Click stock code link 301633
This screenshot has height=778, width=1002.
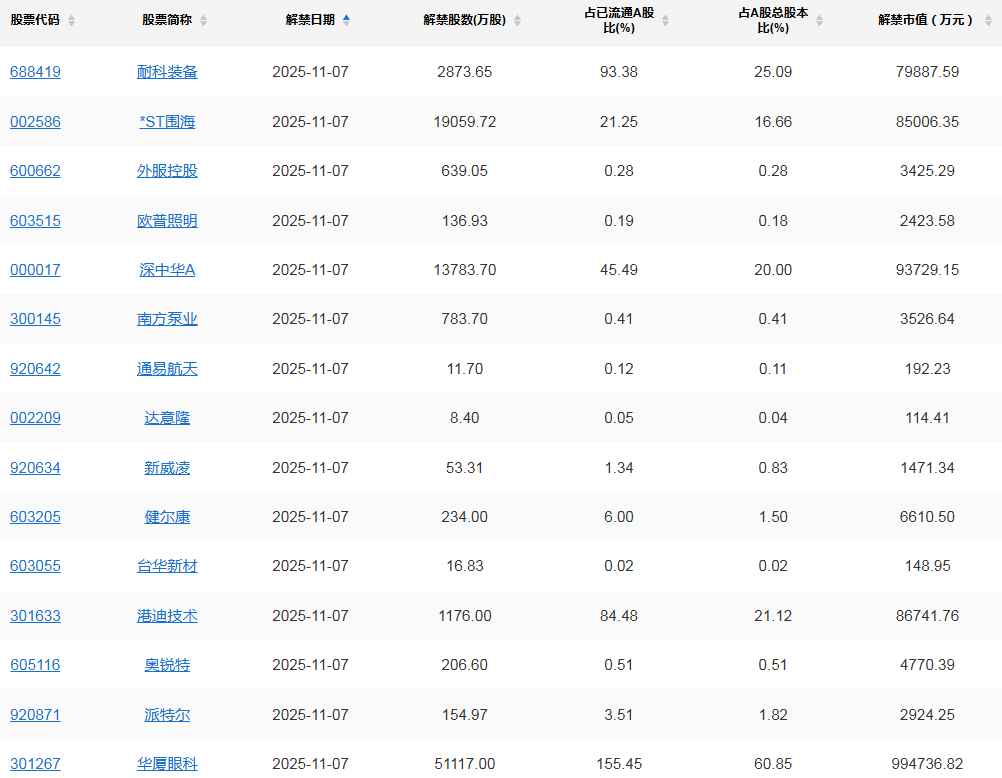(35, 616)
